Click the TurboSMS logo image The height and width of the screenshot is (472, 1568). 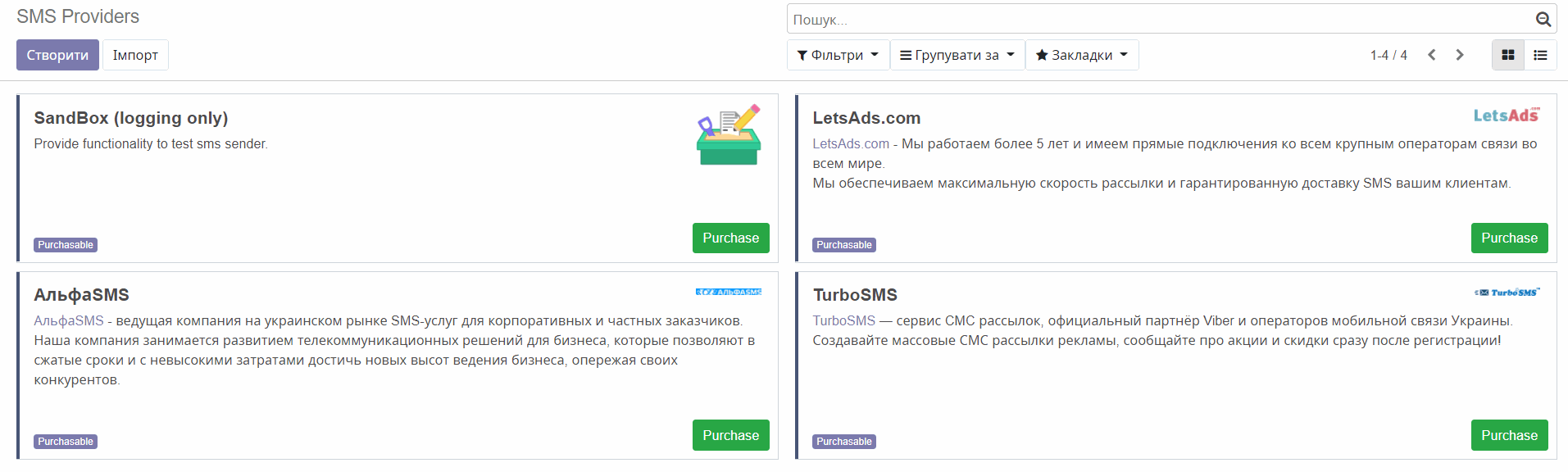click(x=1507, y=293)
